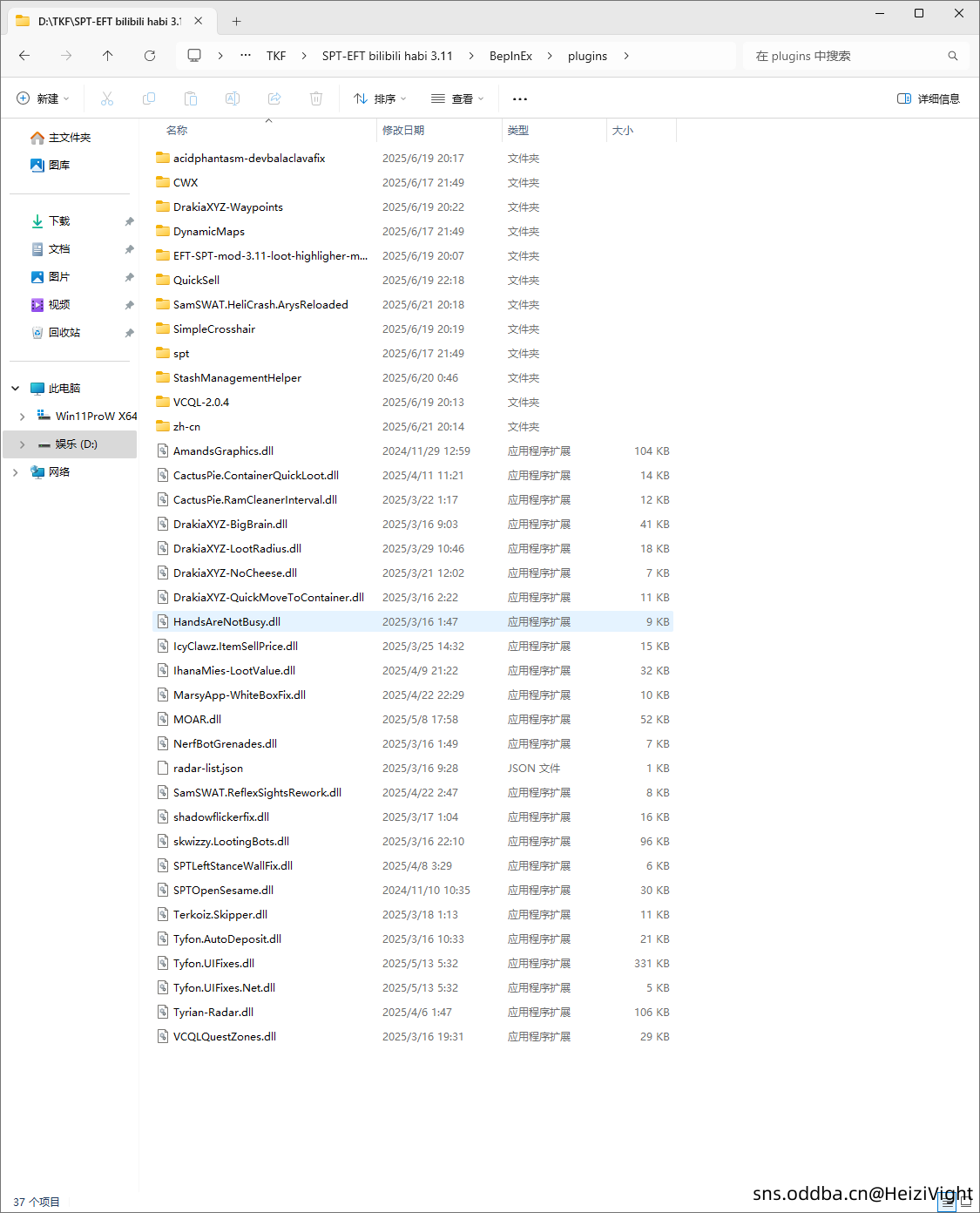Toggle the 详细信息 details pane
This screenshot has width=980, height=1213.
[929, 98]
